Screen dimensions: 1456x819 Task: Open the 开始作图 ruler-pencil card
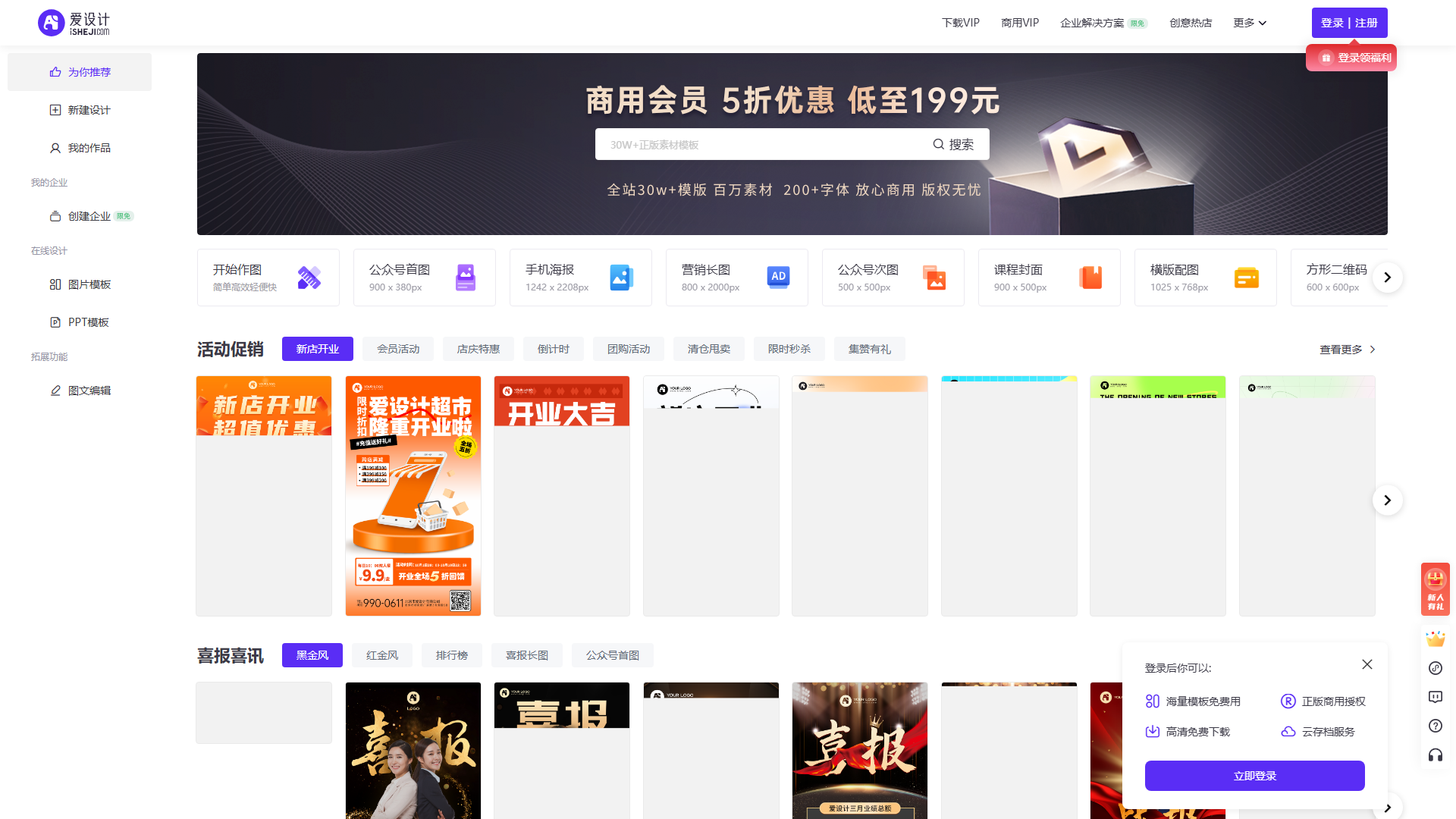point(268,278)
